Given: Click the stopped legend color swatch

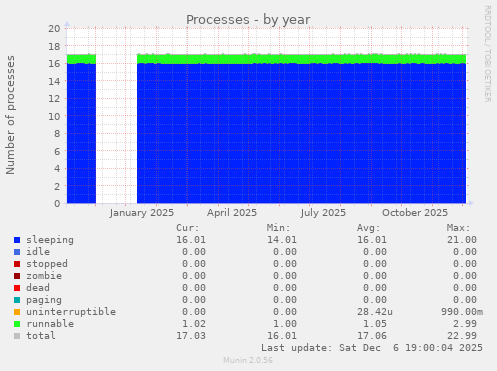Looking at the screenshot, I should (17, 264).
